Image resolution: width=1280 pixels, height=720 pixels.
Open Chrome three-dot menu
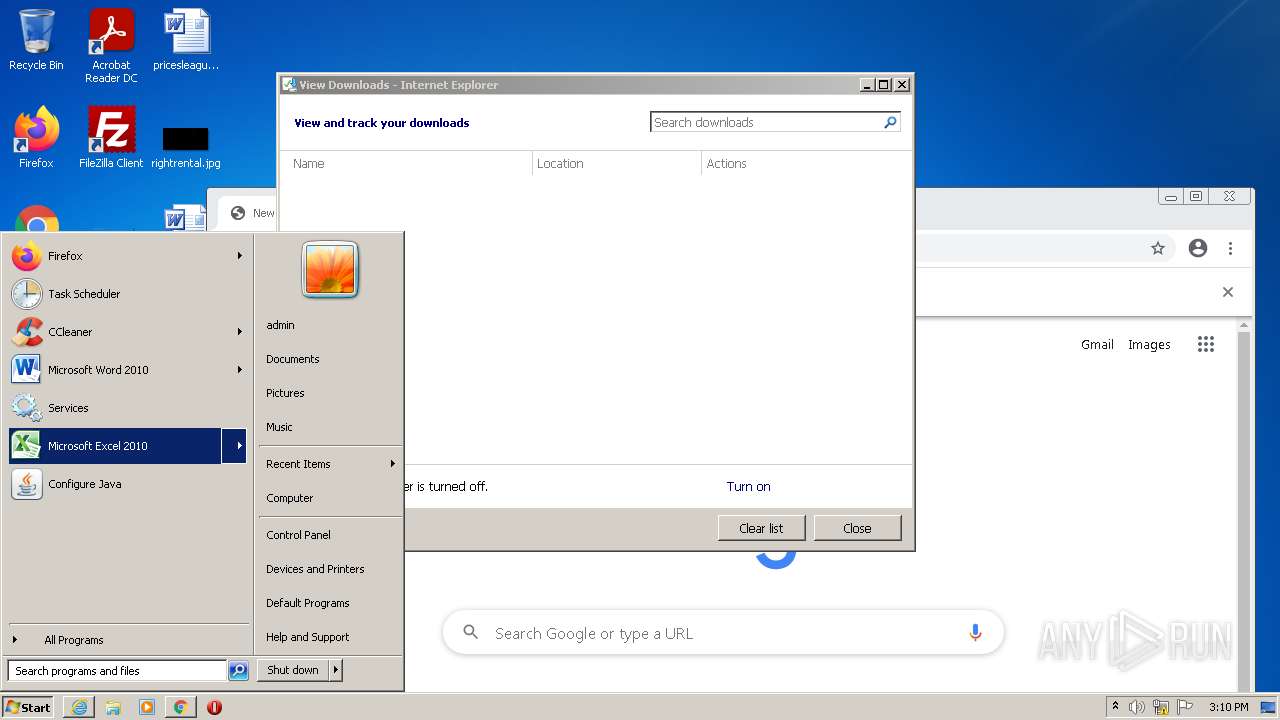coord(1231,248)
